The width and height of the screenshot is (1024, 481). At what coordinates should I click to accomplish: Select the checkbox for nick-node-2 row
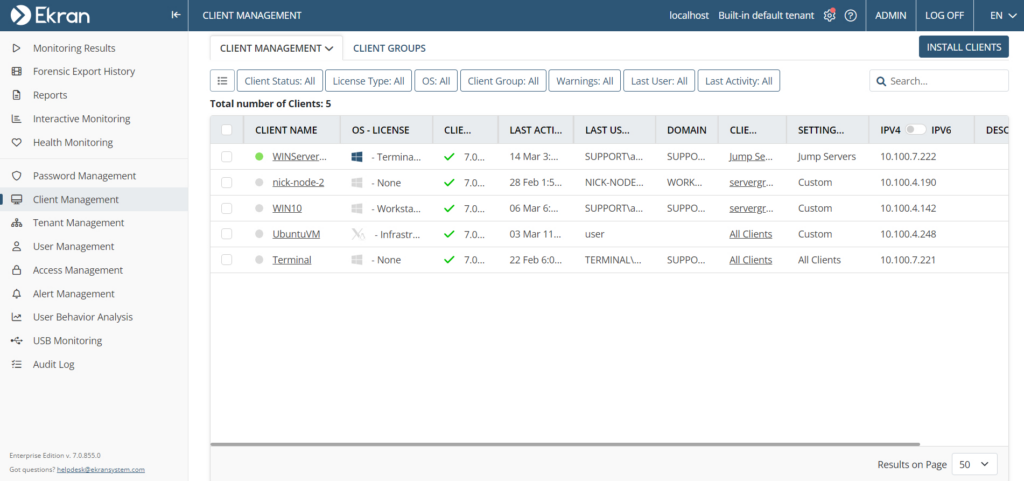click(x=227, y=183)
